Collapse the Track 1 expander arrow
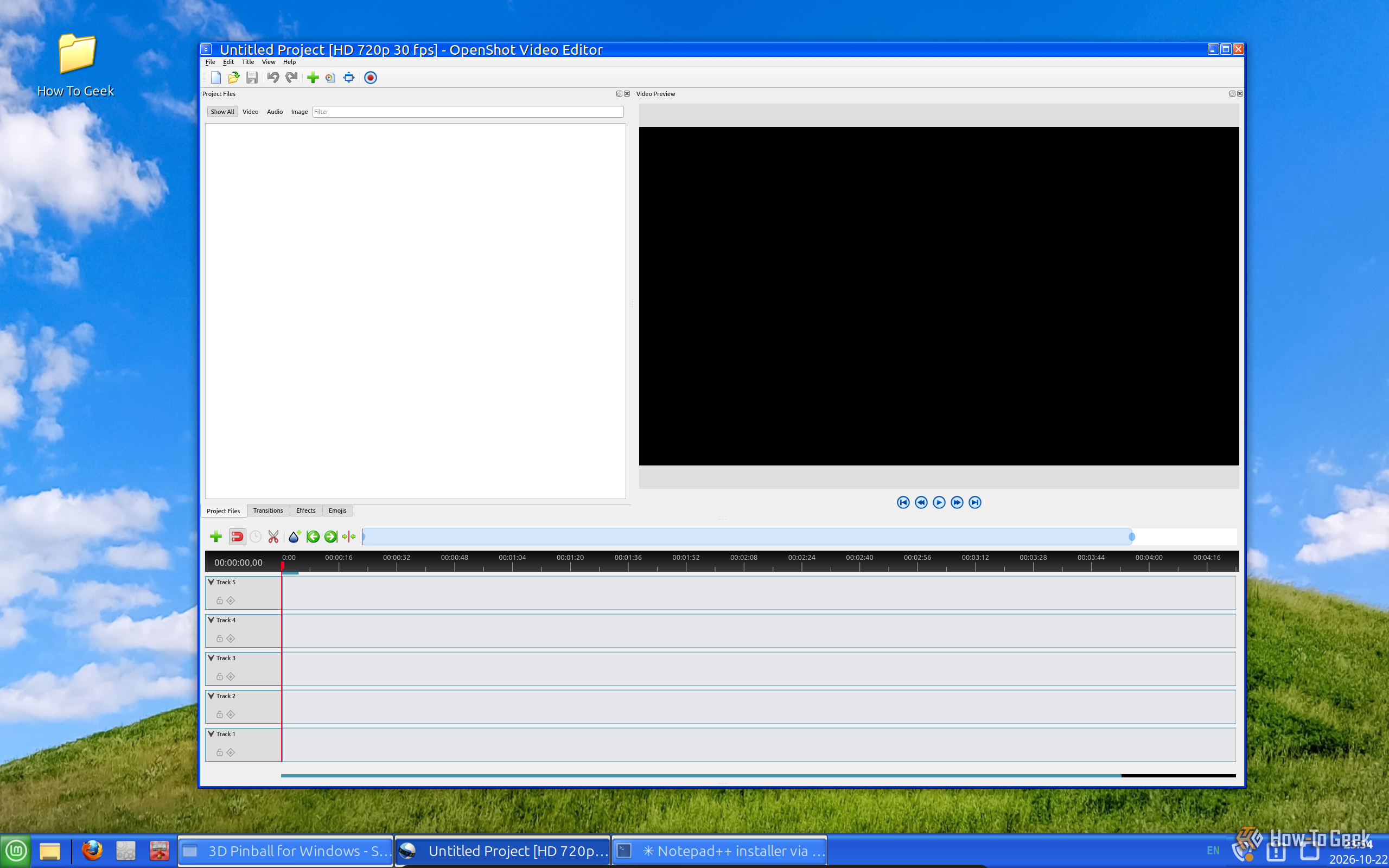1389x868 pixels. pyautogui.click(x=211, y=733)
